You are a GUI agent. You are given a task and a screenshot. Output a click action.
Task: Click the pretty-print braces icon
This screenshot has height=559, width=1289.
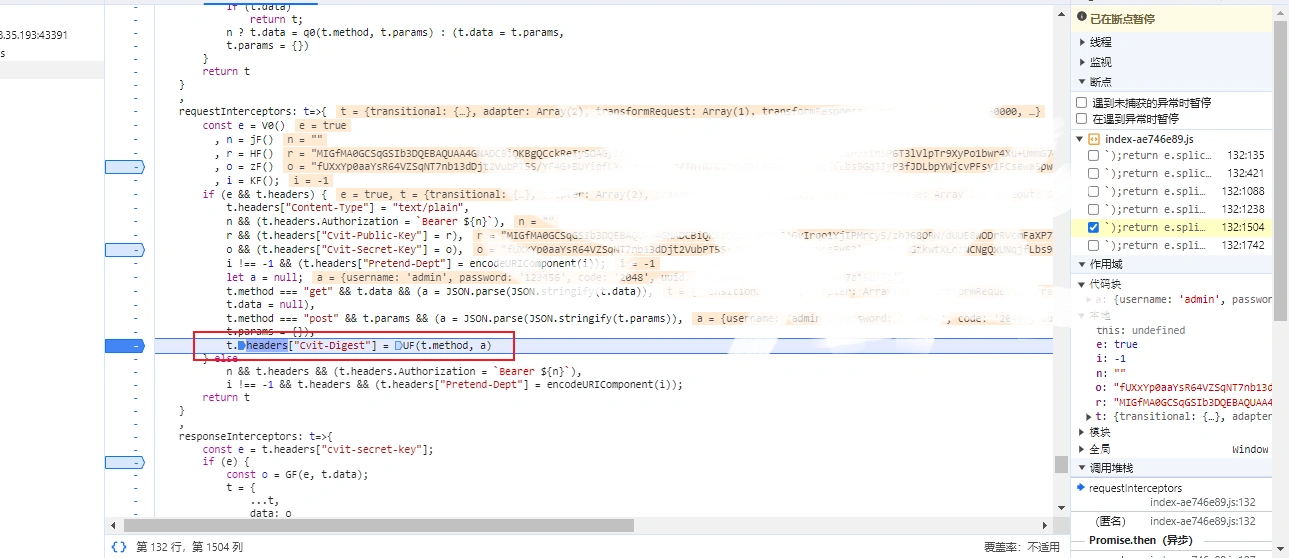(x=119, y=547)
